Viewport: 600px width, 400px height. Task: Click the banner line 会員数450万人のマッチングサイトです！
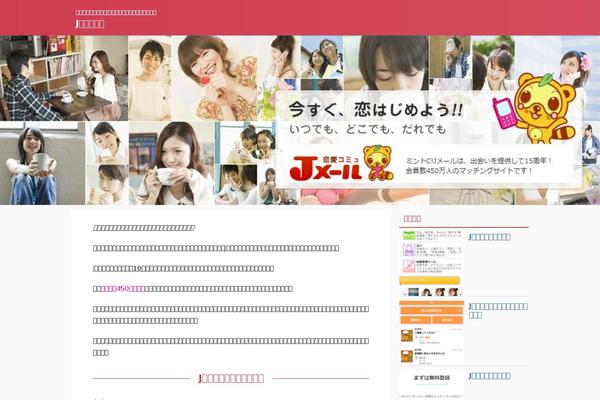point(469,171)
